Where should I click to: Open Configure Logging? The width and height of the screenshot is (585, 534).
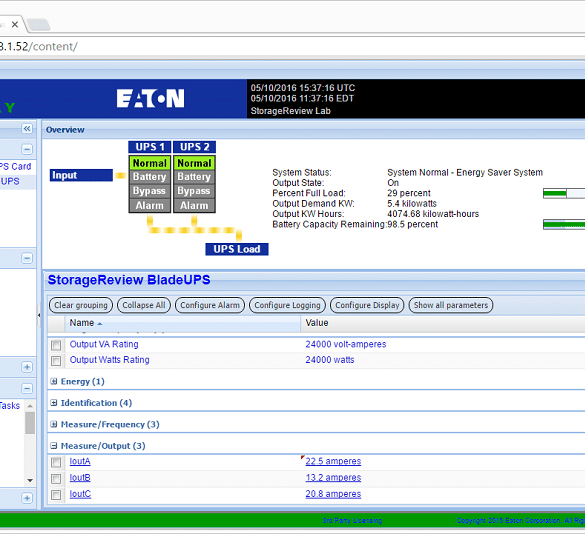pyautogui.click(x=287, y=305)
